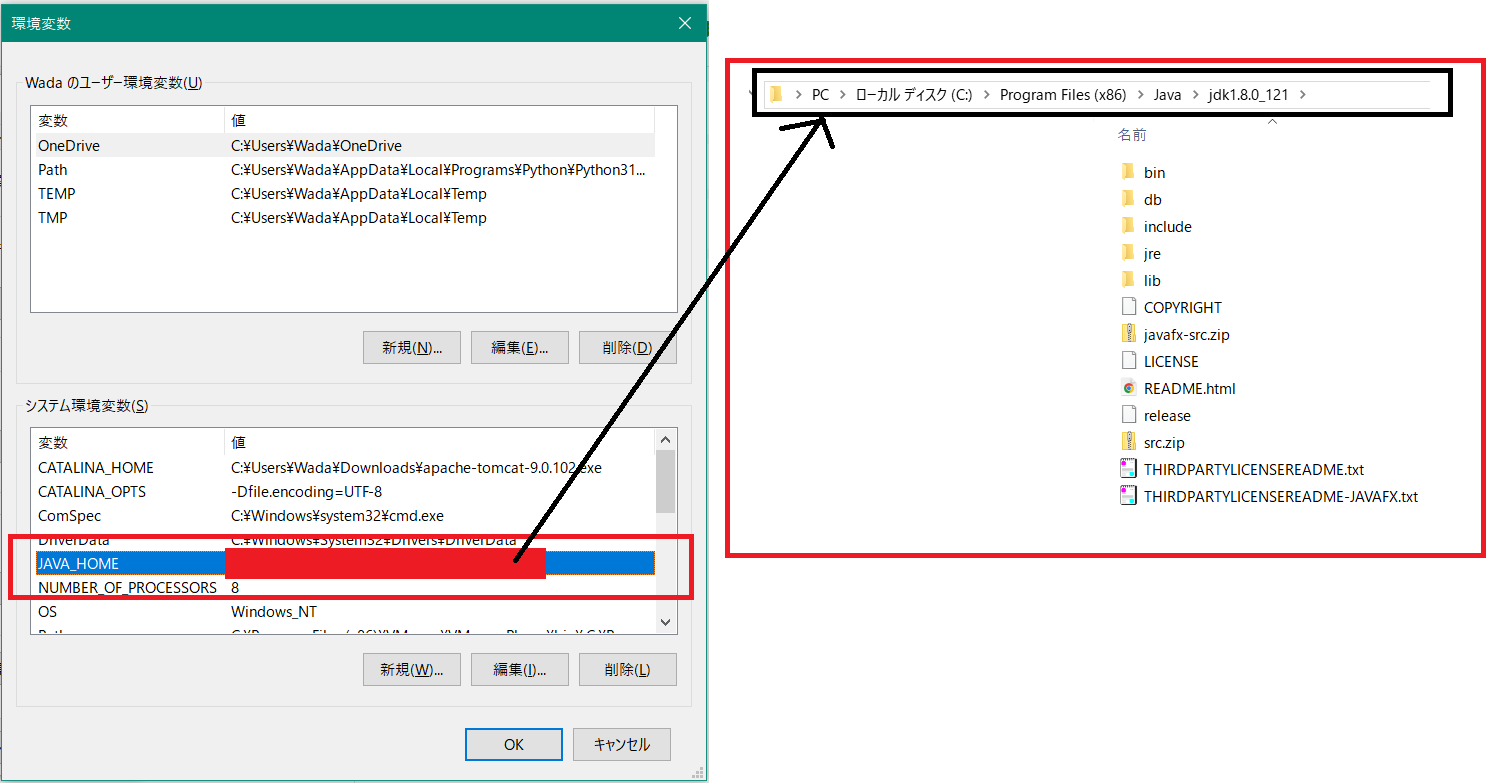This screenshot has height=783, width=1487.
Task: Navigate to Program Files (x86) via breadcrumb
Action: 1063,93
